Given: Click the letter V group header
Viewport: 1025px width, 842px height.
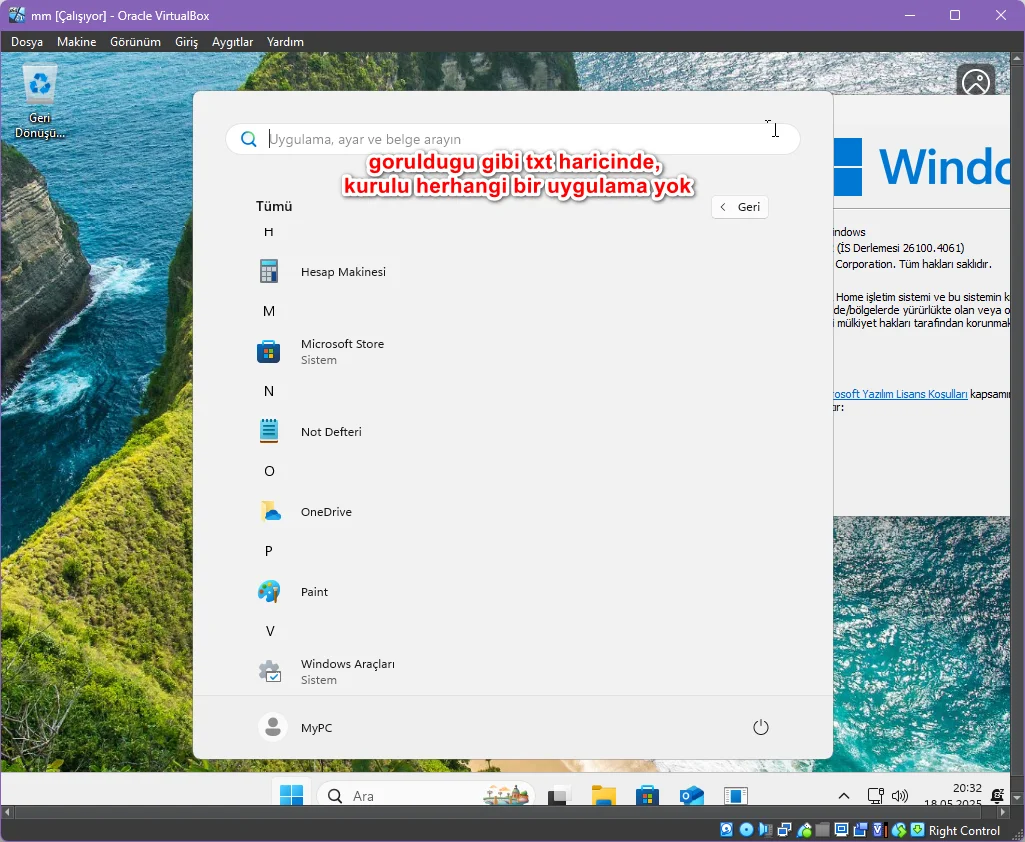Looking at the screenshot, I should [270, 631].
